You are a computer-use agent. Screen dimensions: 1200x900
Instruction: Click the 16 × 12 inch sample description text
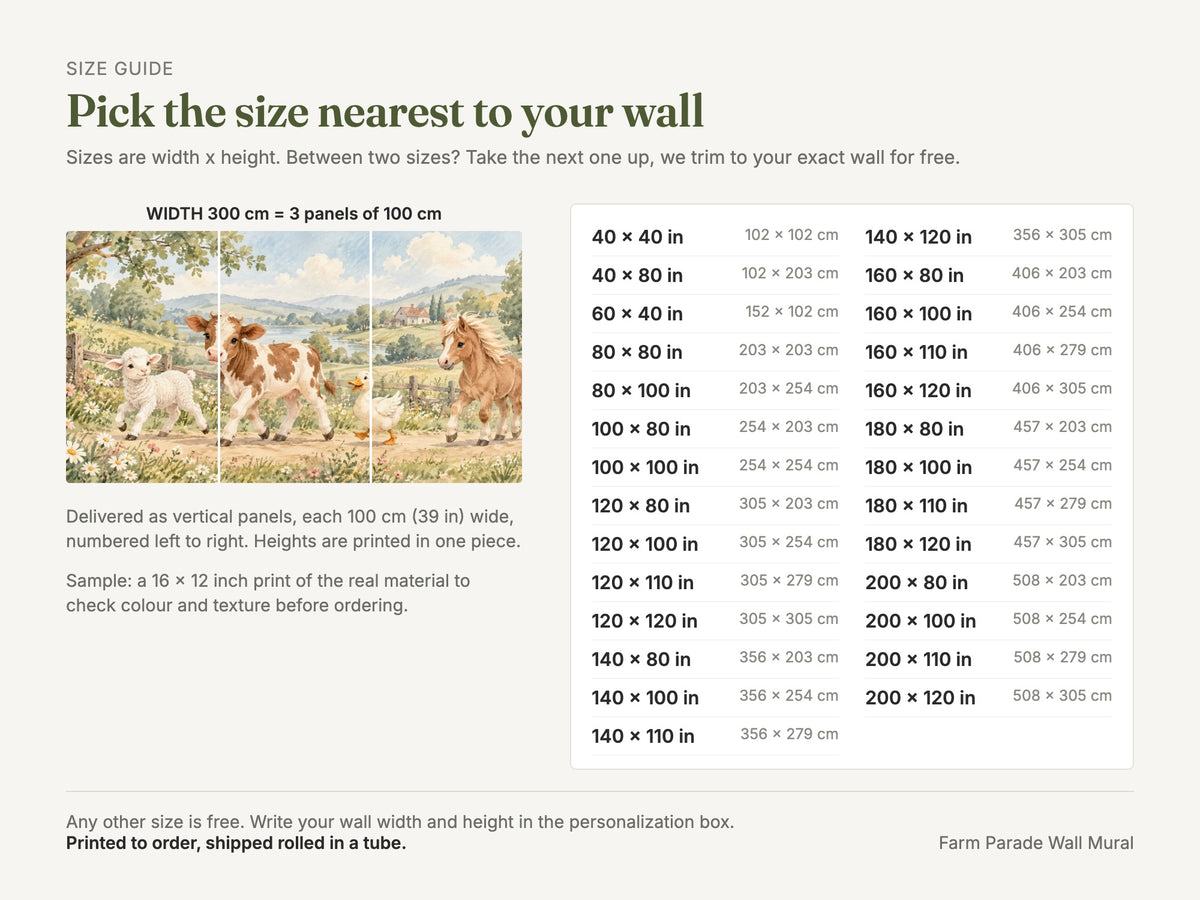pyautogui.click(x=268, y=592)
